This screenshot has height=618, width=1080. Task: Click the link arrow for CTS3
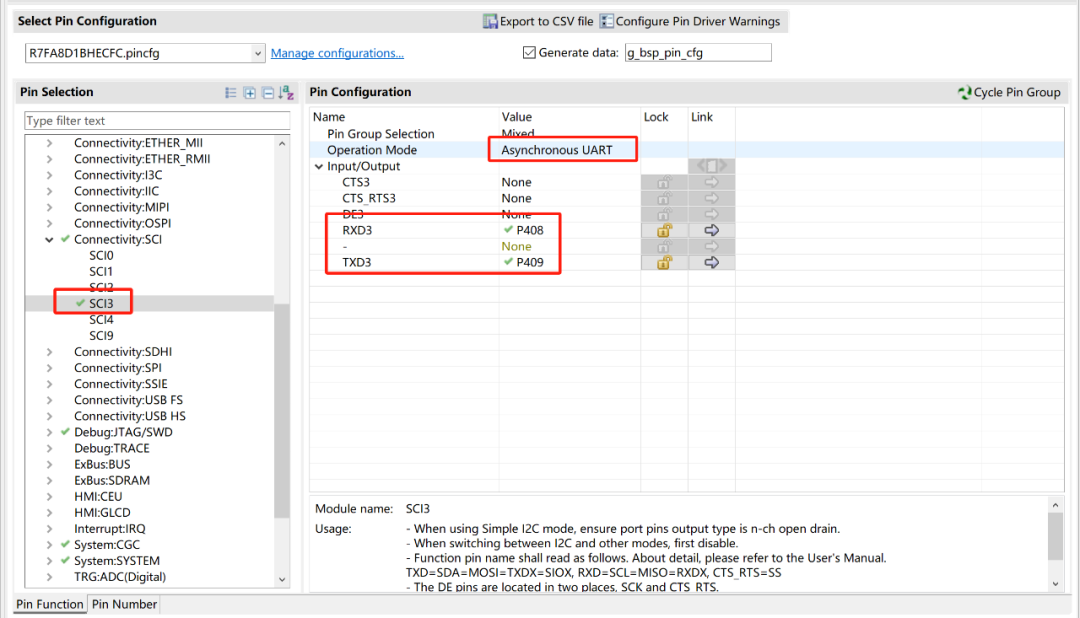pyautogui.click(x=712, y=182)
